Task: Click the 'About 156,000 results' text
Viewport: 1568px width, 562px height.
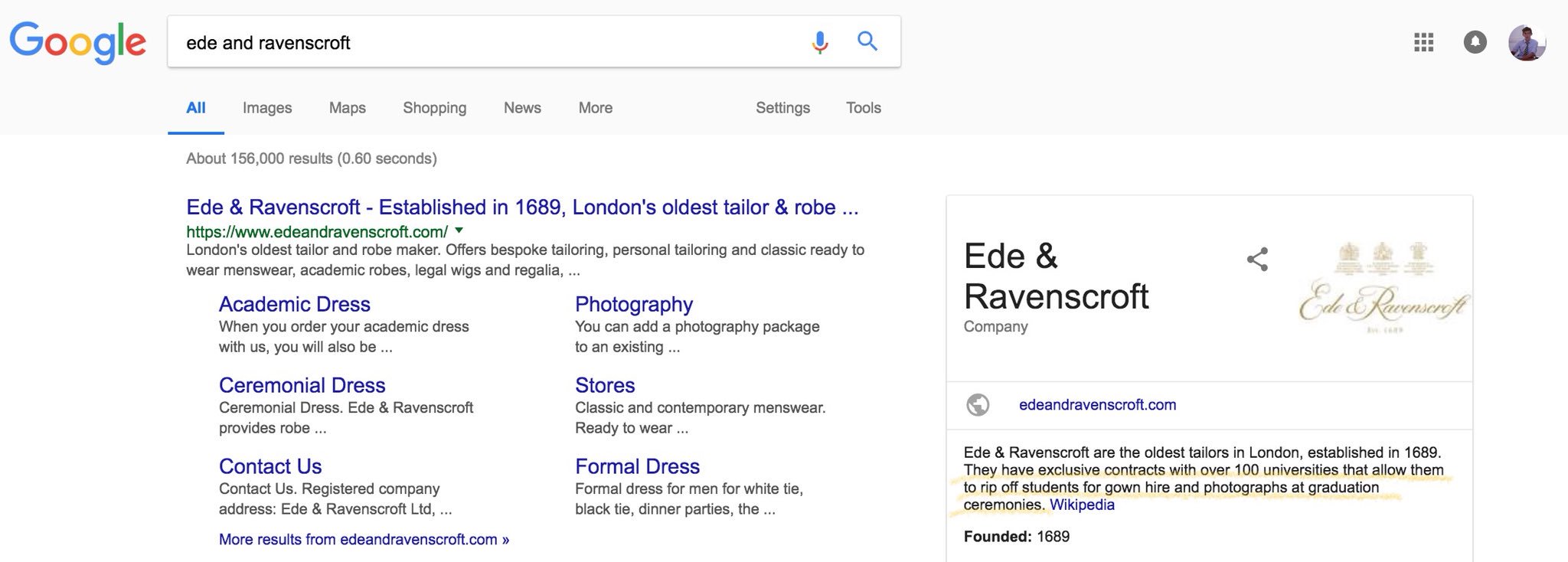Action: point(312,158)
